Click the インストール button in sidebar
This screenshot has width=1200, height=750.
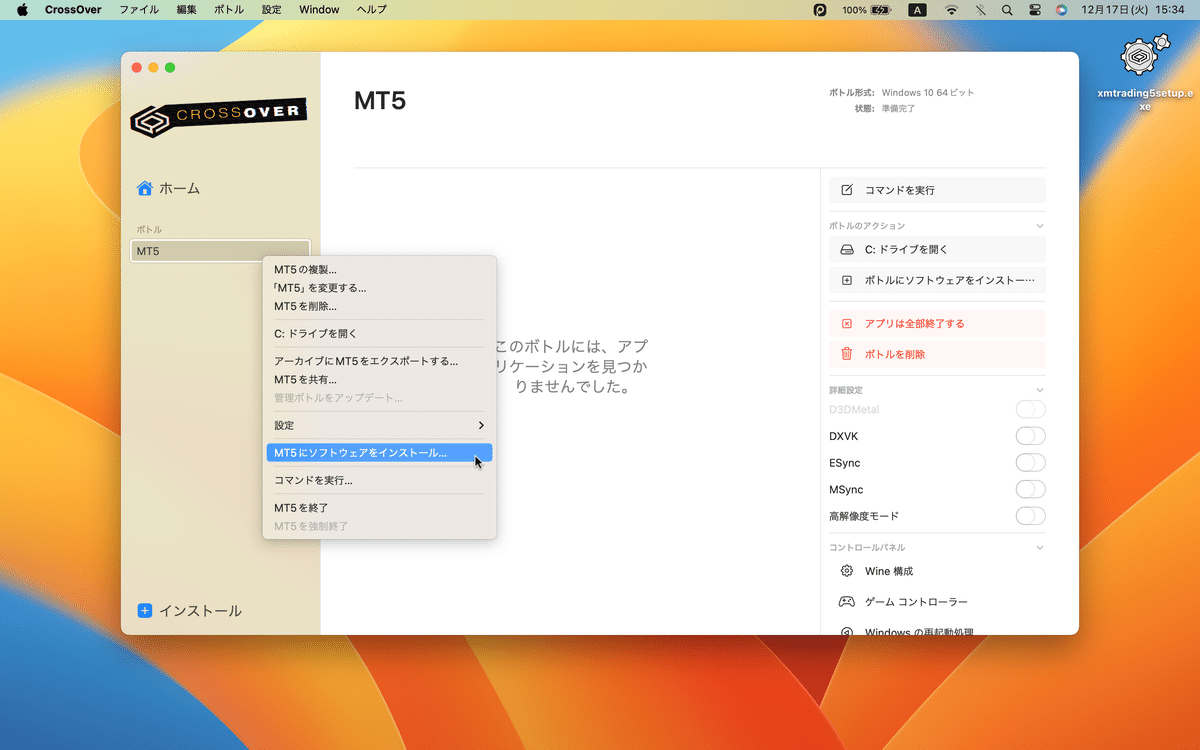(189, 610)
